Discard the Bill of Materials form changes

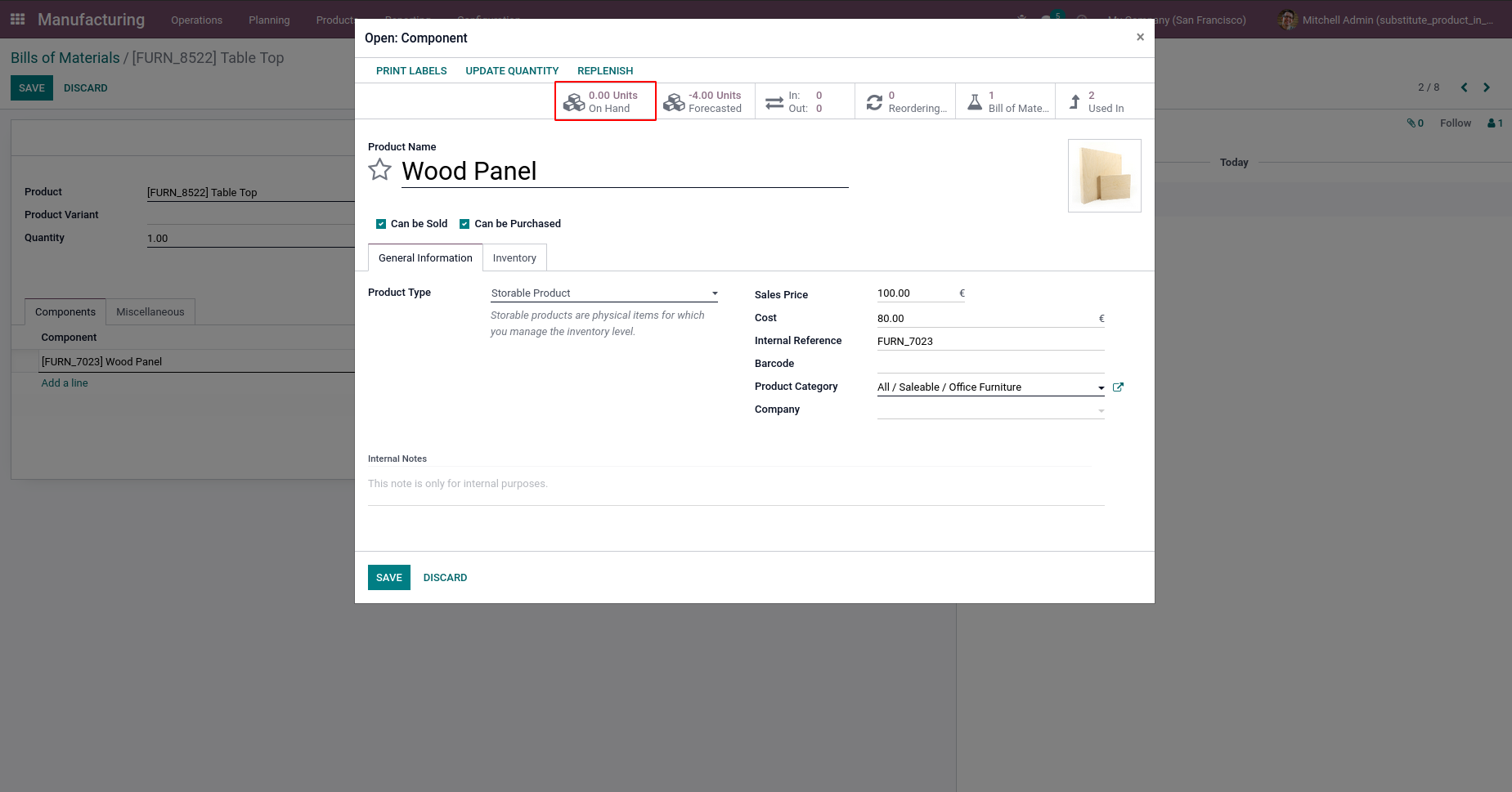(x=86, y=88)
